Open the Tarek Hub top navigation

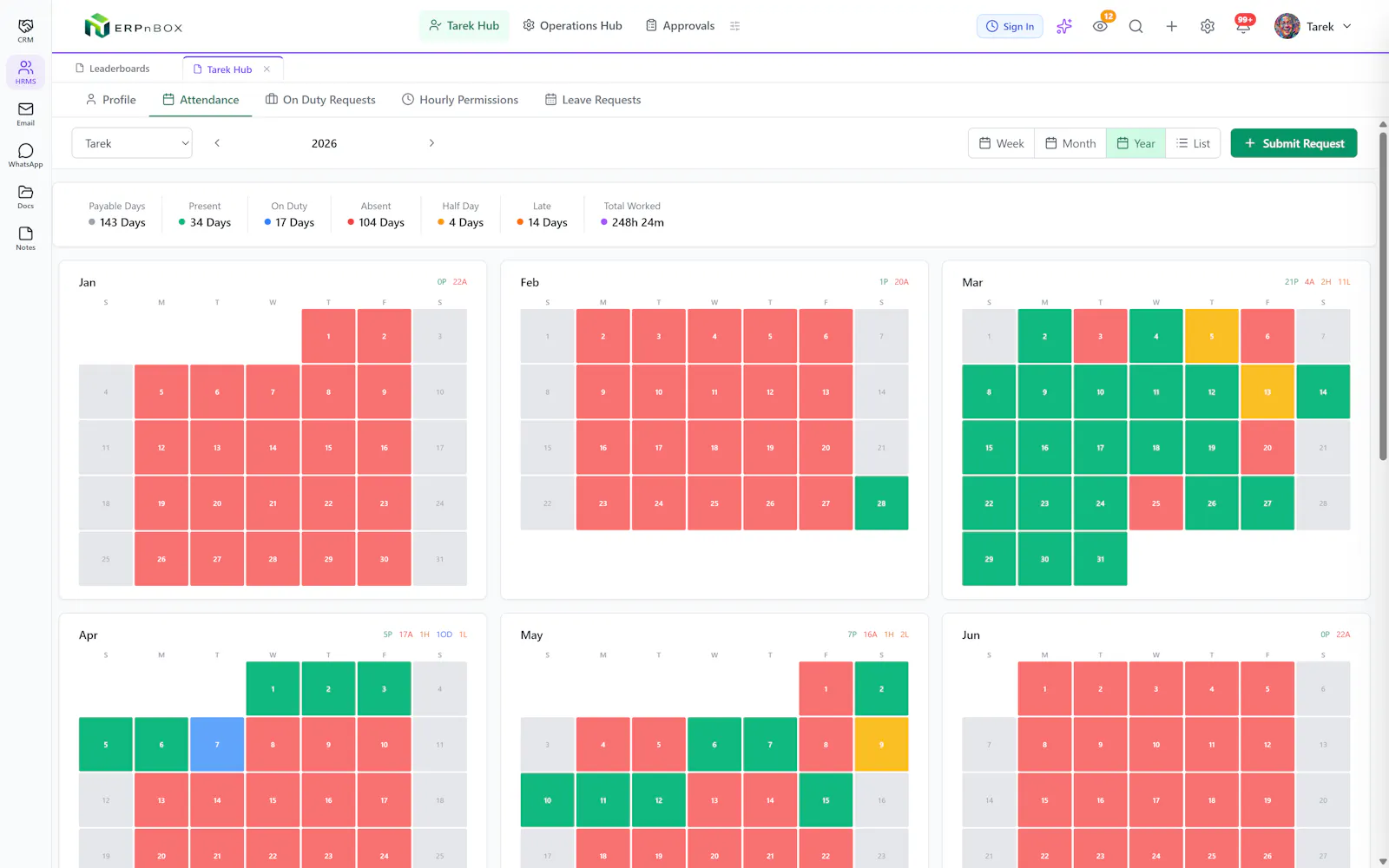pyautogui.click(x=464, y=26)
